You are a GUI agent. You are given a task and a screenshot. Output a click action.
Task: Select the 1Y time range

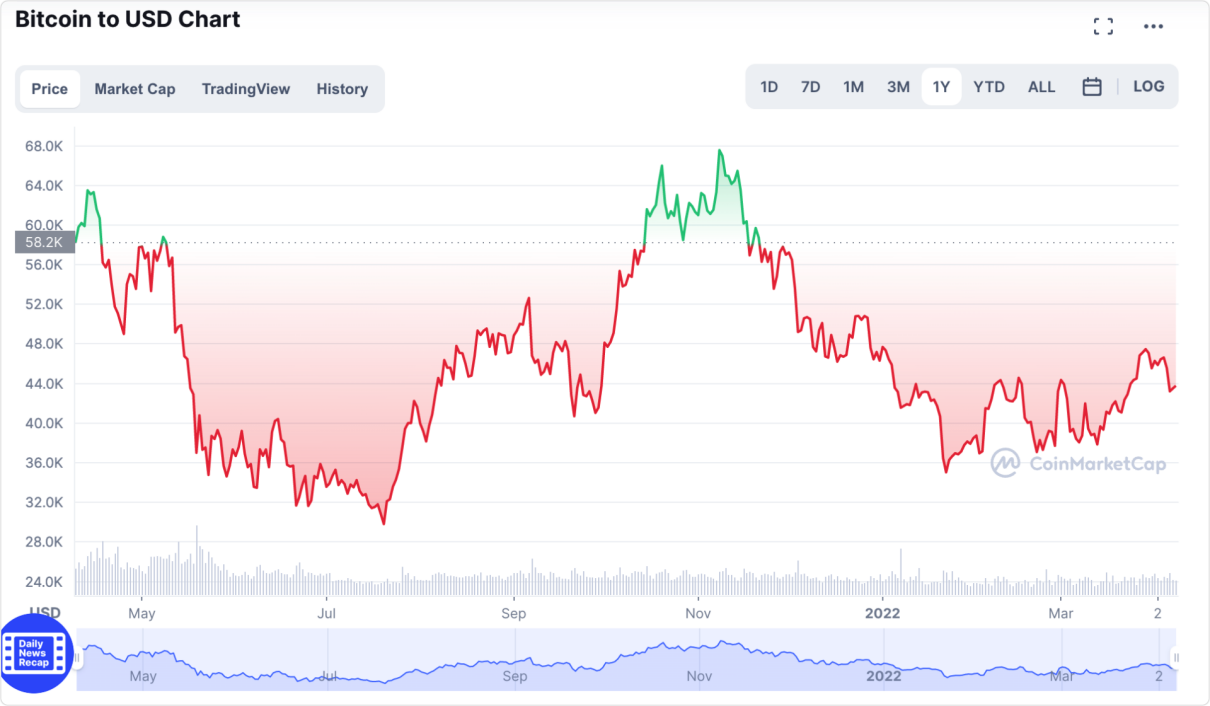[941, 87]
